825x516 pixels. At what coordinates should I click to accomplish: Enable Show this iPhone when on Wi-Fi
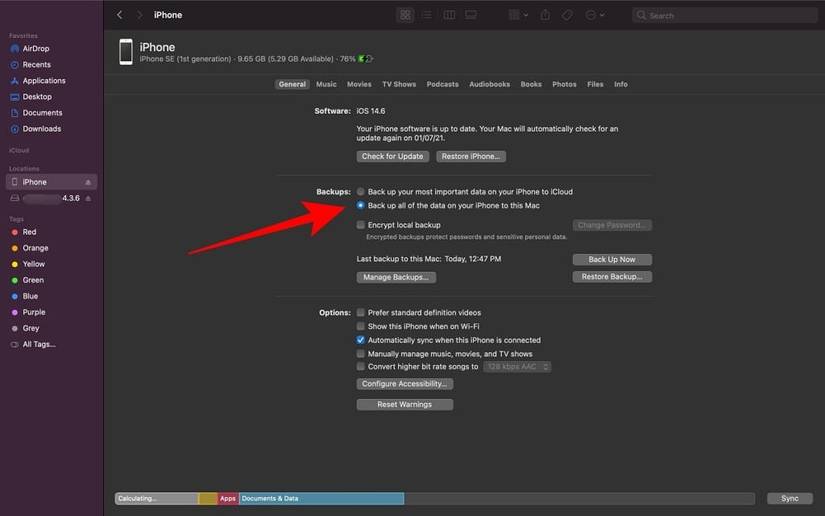[x=360, y=326]
